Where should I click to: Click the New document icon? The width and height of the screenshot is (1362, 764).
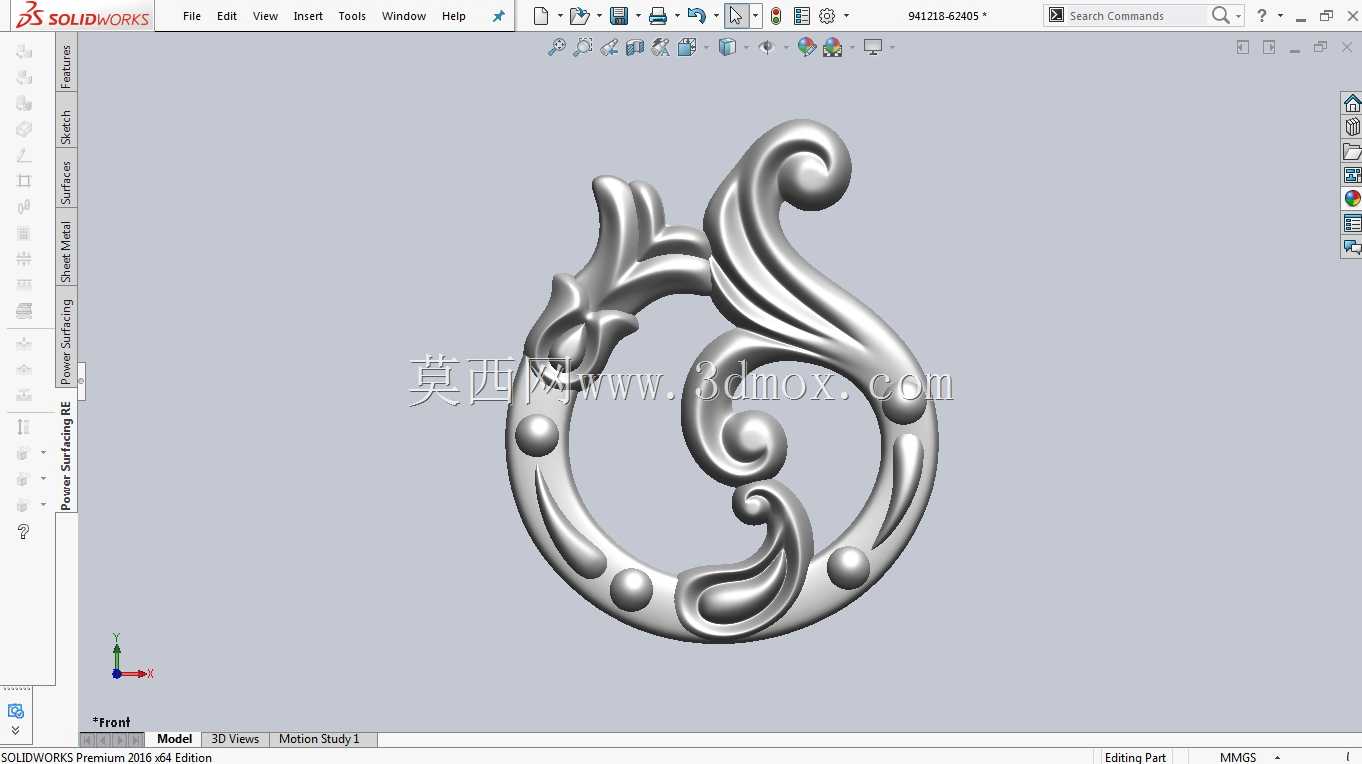(x=541, y=16)
